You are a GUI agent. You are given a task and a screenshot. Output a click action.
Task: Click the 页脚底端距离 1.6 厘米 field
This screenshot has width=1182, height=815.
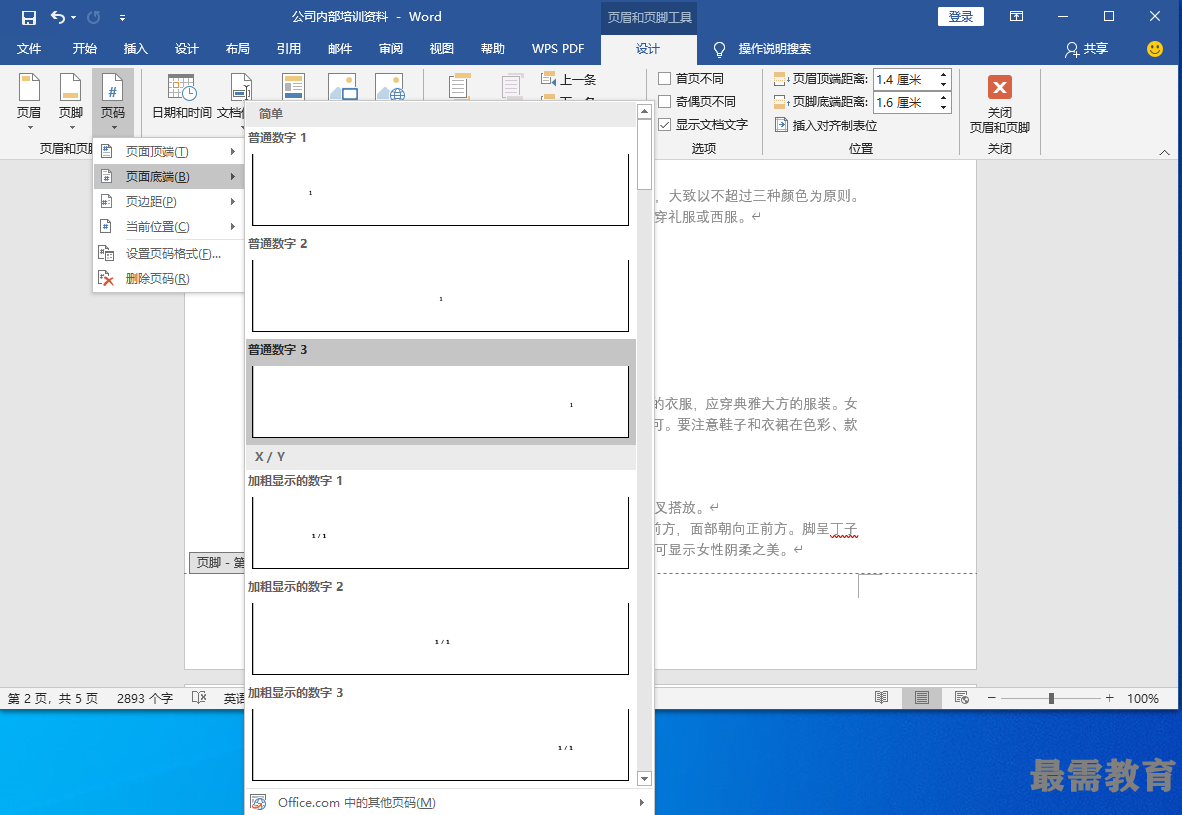[905, 103]
